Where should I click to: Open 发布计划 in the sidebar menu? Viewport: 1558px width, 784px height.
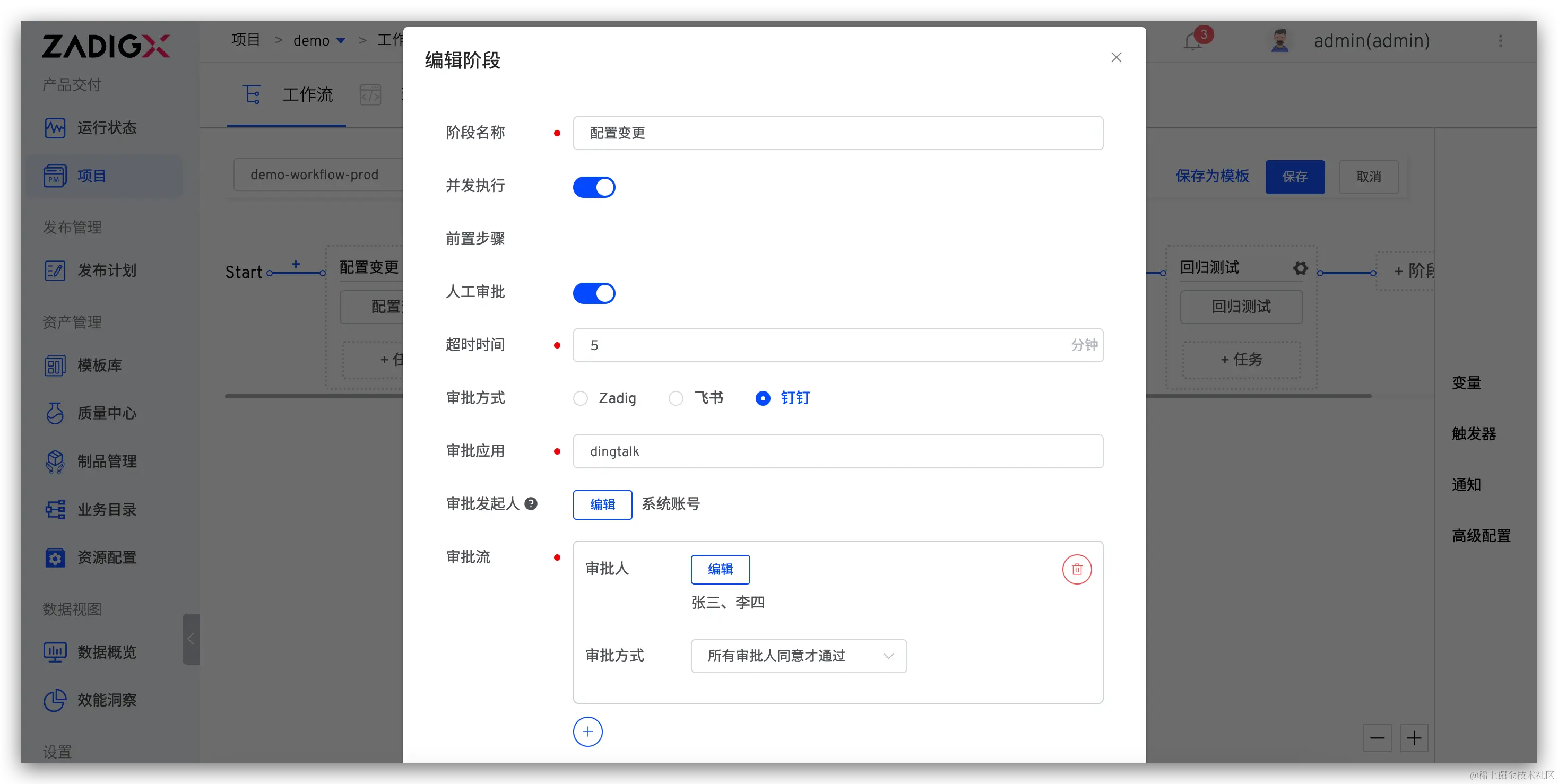(x=107, y=270)
